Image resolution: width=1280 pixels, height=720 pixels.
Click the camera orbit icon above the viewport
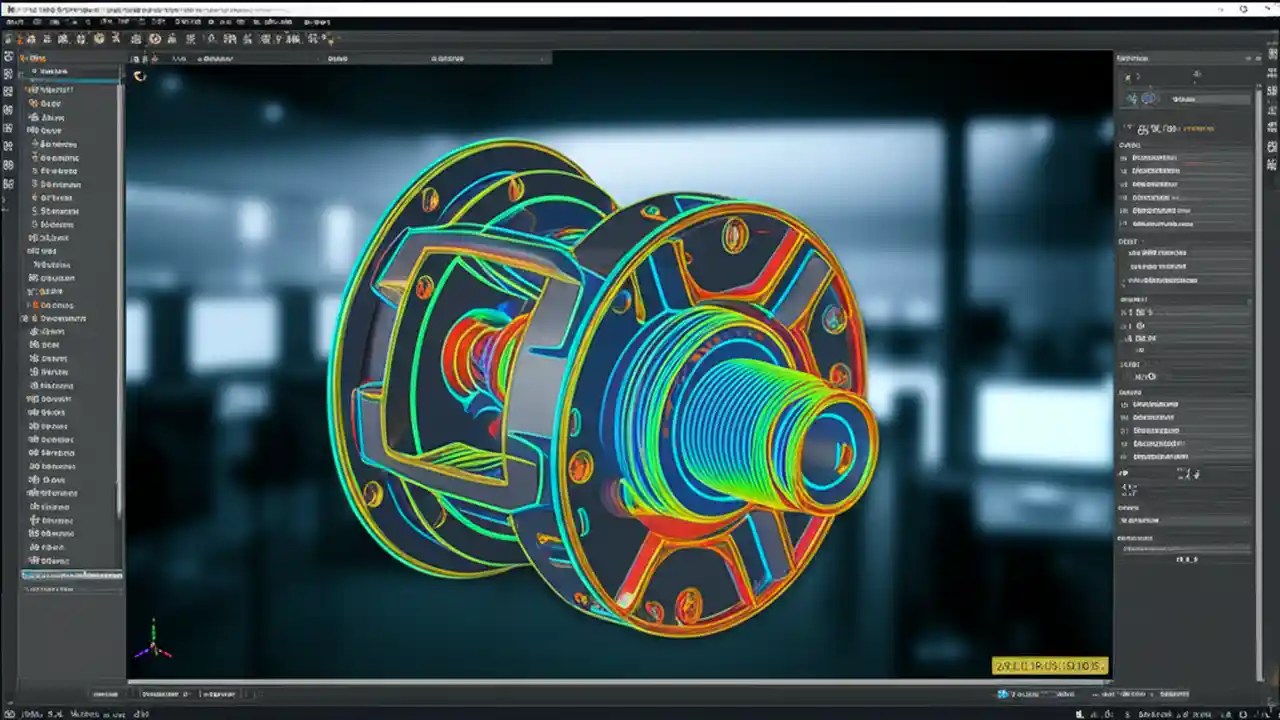(x=140, y=75)
